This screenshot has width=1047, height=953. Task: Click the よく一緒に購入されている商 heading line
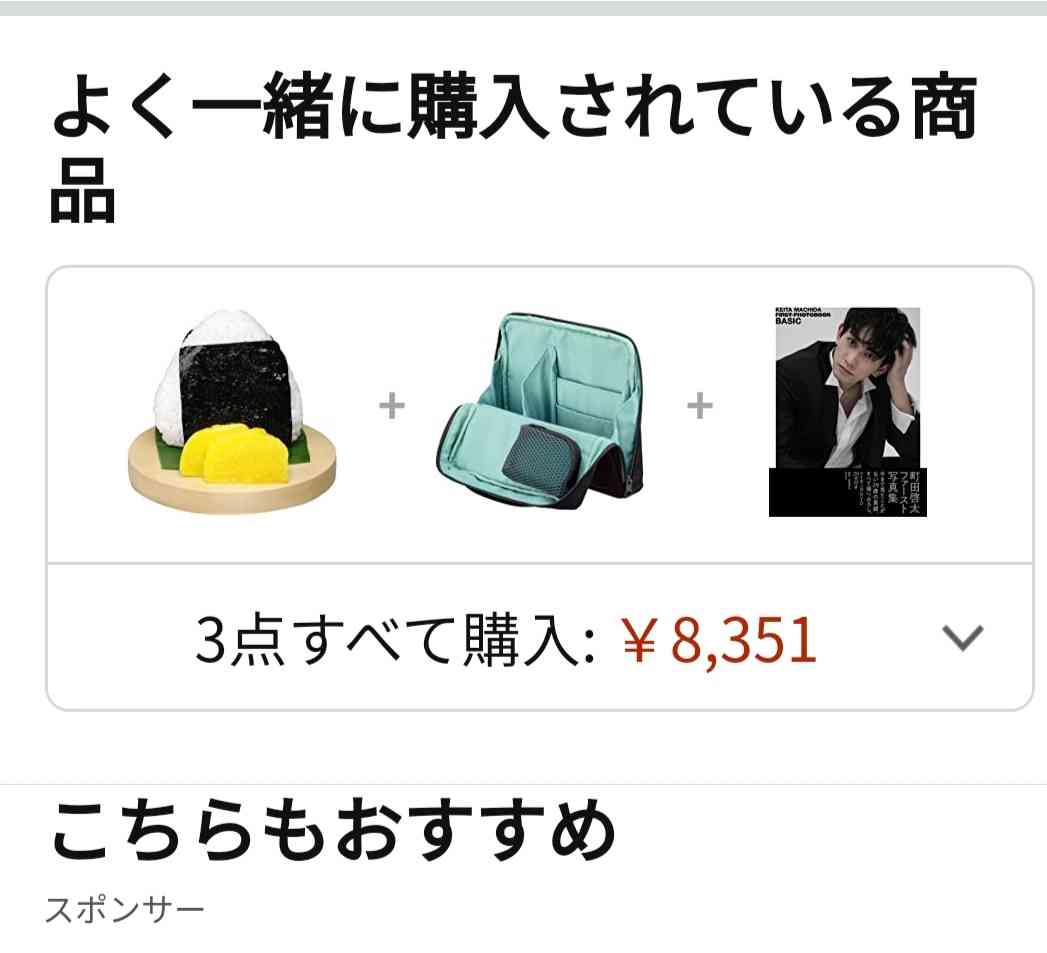point(515,108)
